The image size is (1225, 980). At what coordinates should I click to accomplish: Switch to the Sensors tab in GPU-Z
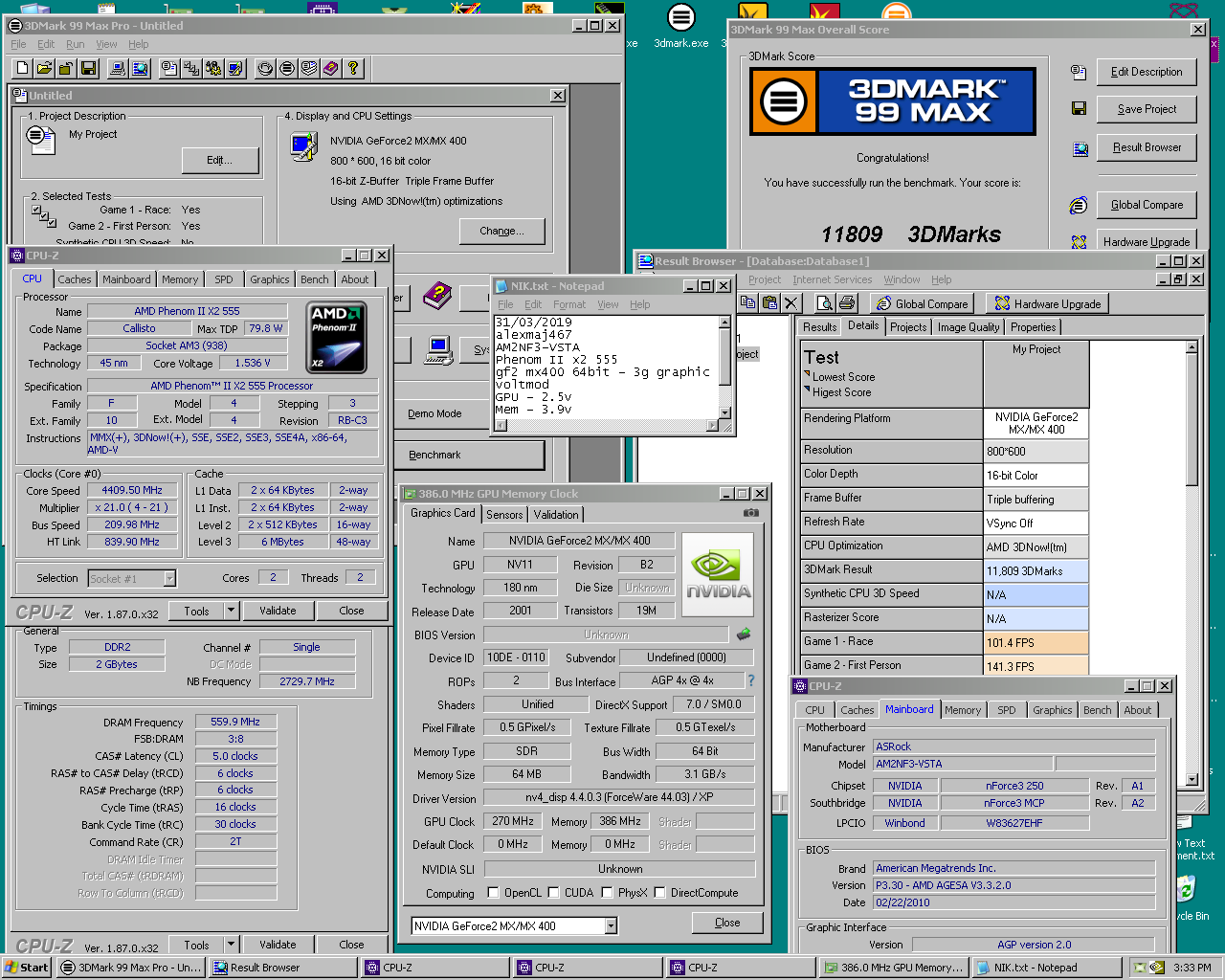[x=504, y=515]
